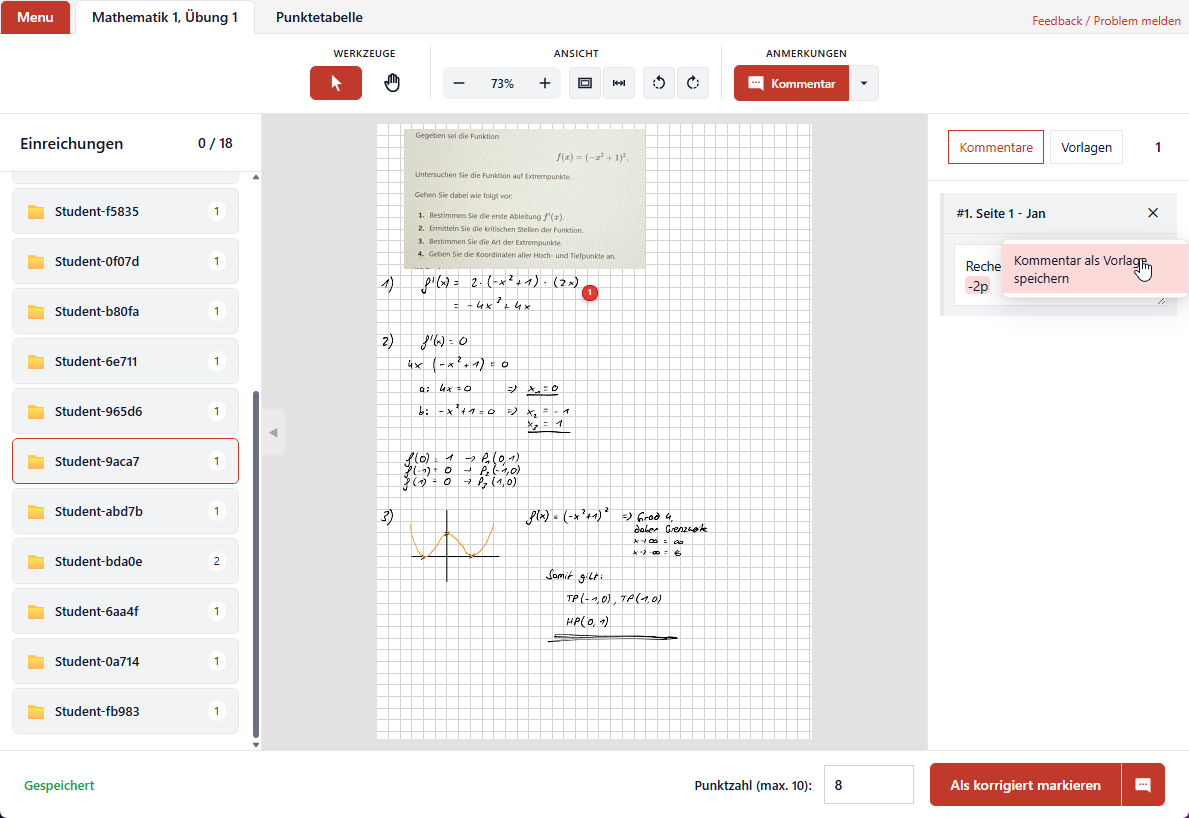1189x818 pixels.
Task: Open Student-abd7b submission
Action: [125, 512]
